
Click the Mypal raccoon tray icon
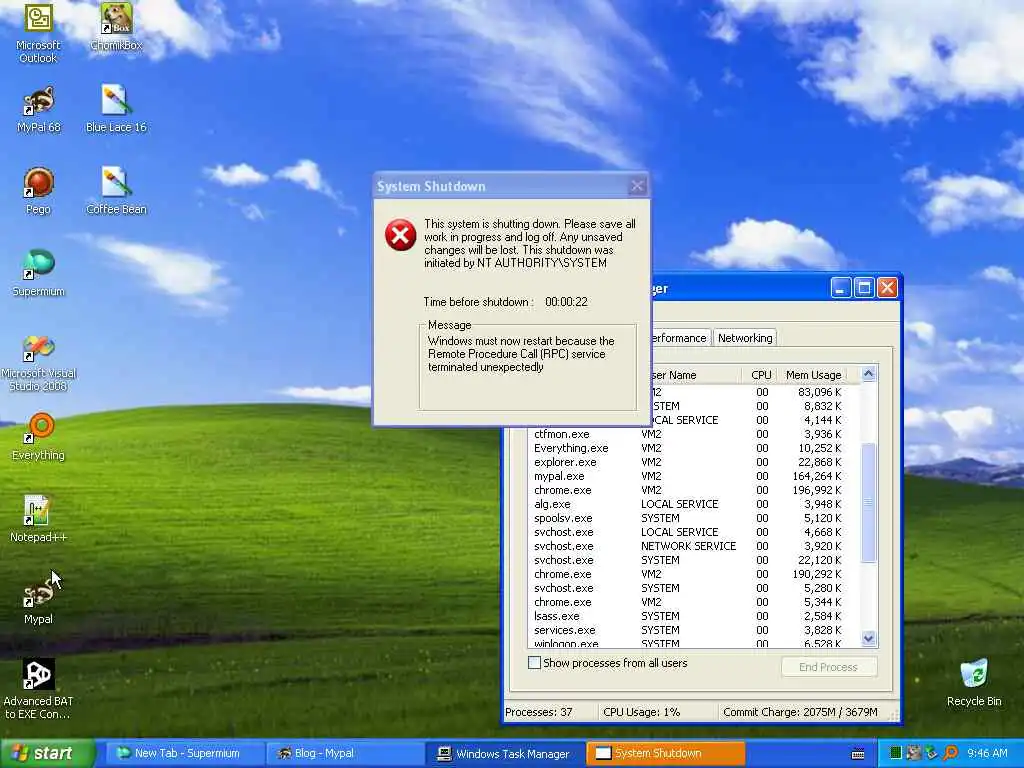tap(914, 753)
